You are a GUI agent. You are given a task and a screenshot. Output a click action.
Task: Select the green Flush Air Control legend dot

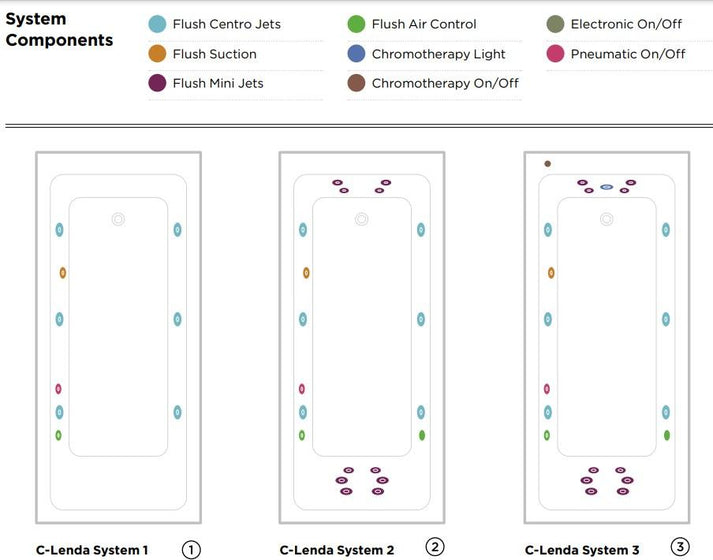[x=356, y=24]
